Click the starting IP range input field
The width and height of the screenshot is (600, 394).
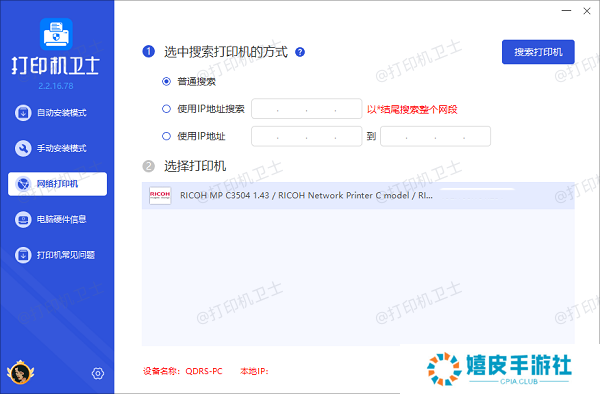tap(307, 136)
